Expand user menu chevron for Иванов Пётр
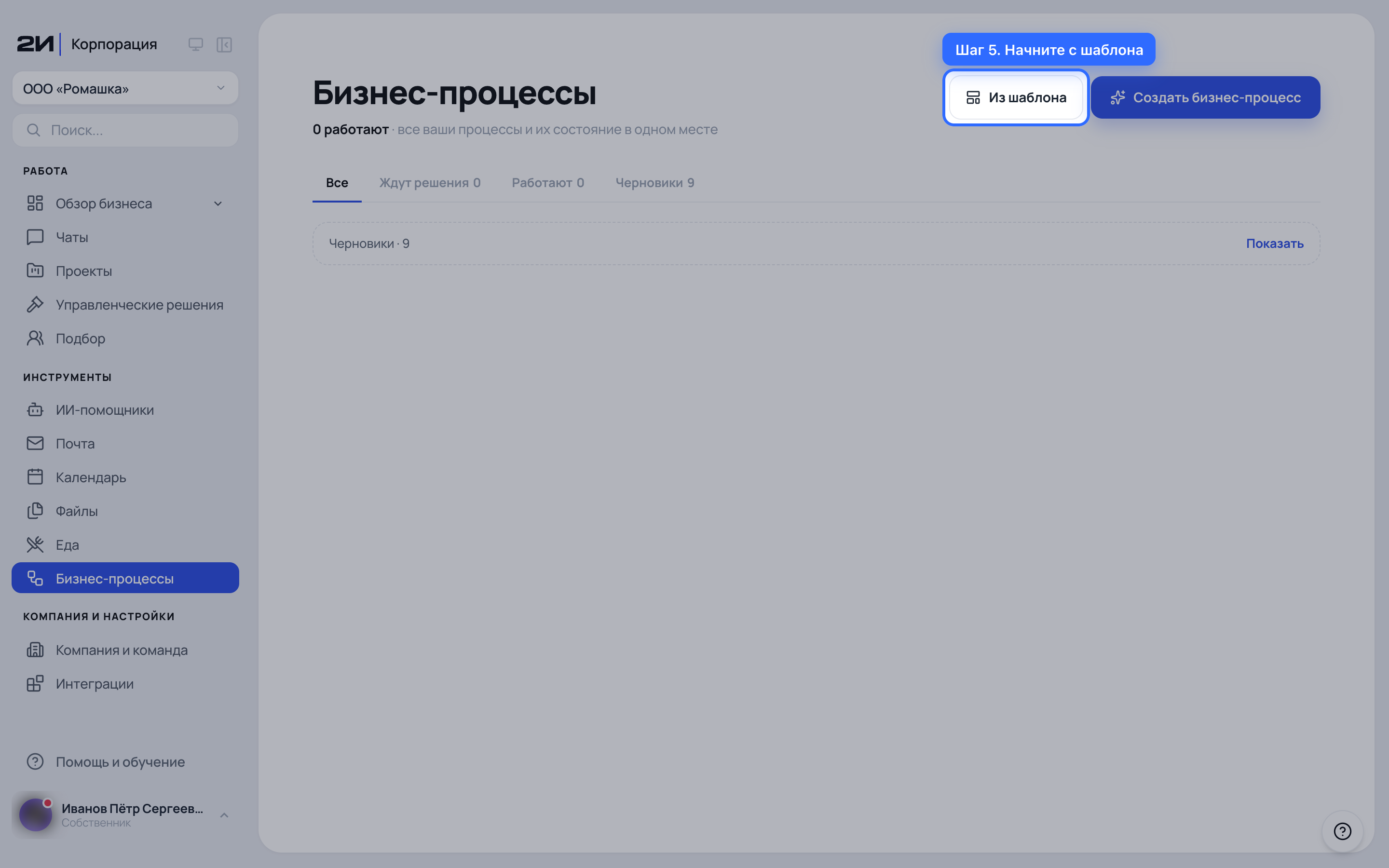 tap(224, 815)
